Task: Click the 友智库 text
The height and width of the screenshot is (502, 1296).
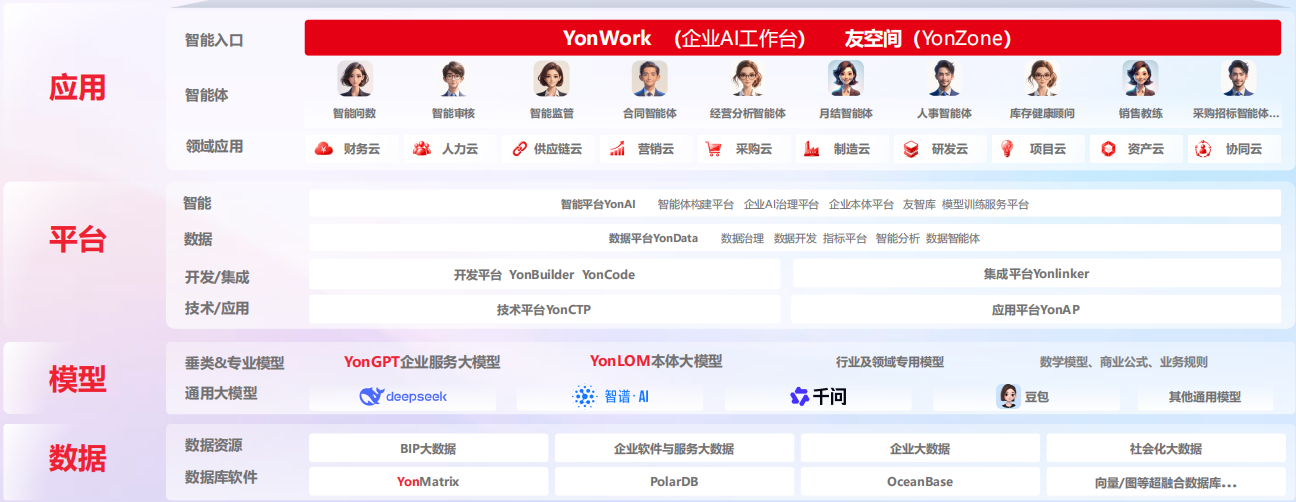Action: click(x=919, y=204)
